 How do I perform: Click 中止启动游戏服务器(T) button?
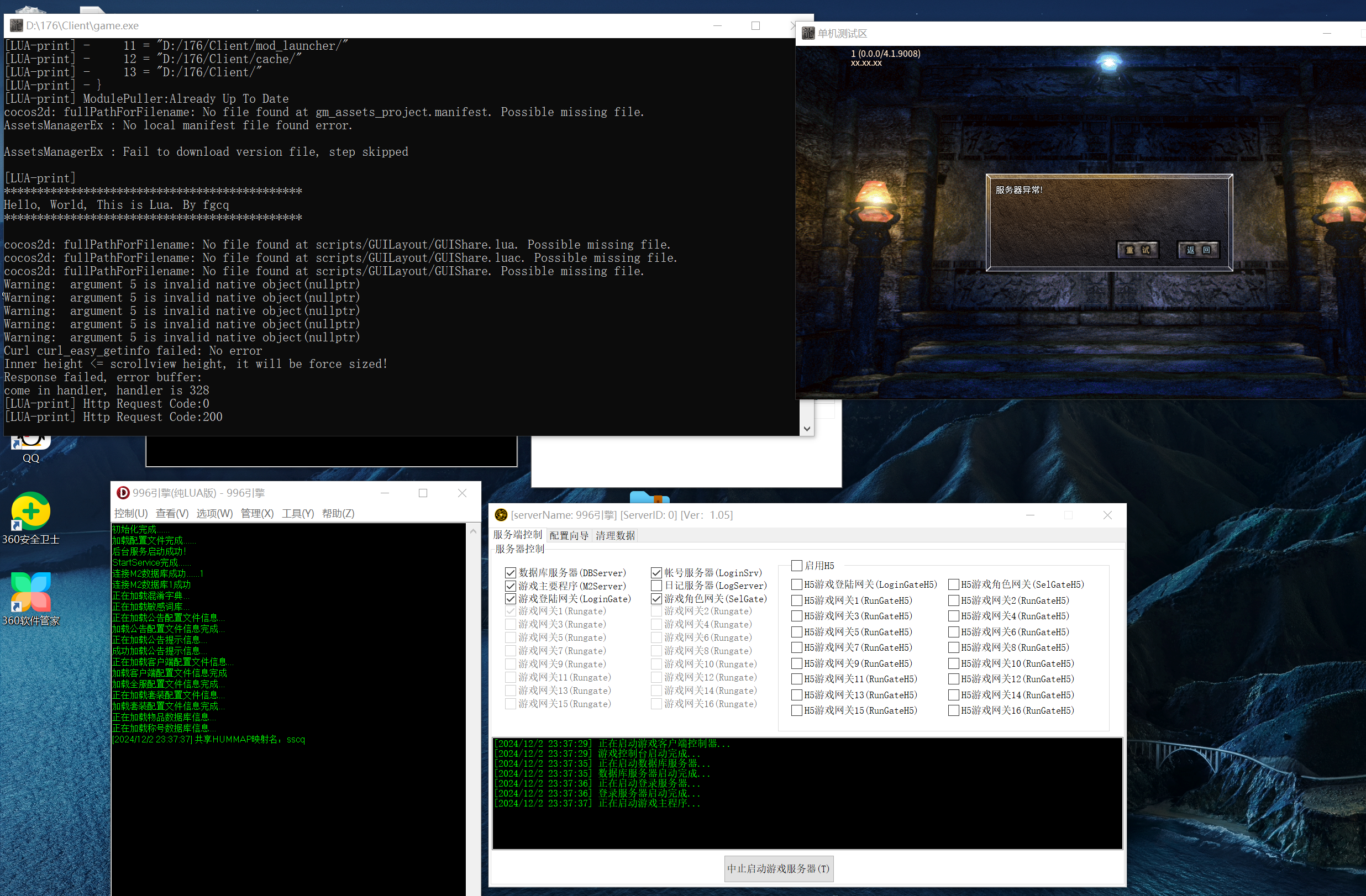(778, 868)
